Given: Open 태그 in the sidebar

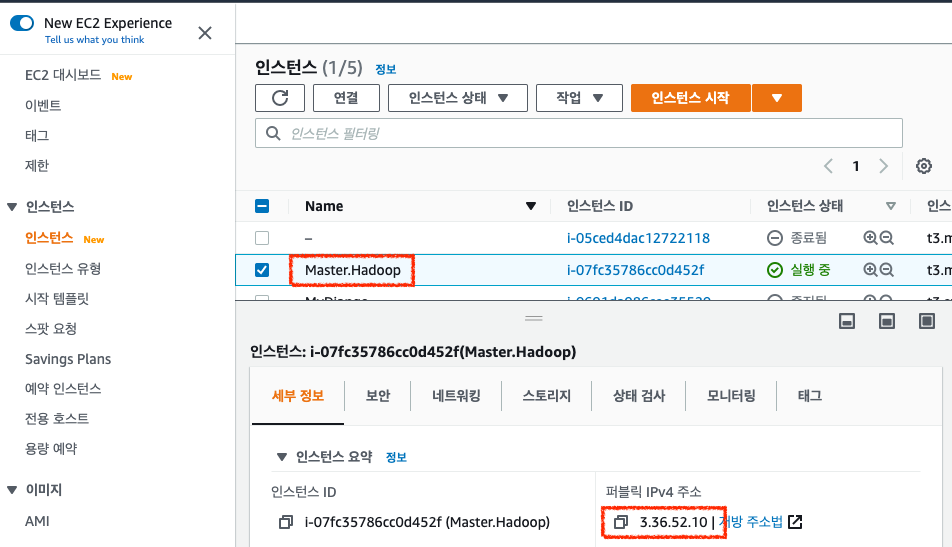Looking at the screenshot, I should 37,135.
